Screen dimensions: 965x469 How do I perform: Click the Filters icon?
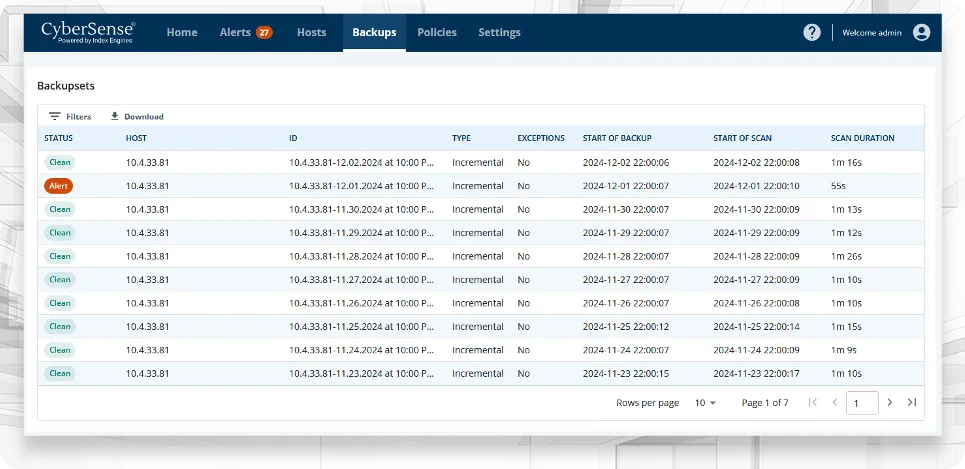55,117
